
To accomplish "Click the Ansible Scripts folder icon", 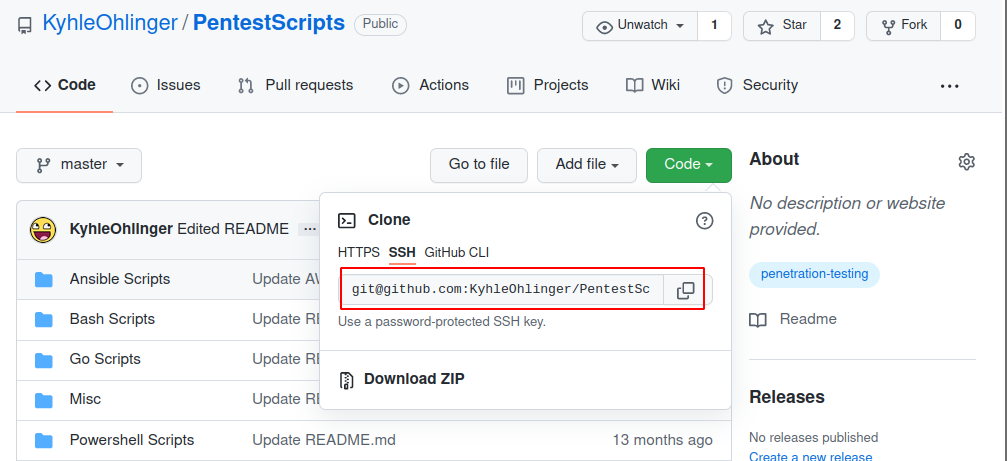I will click(44, 279).
